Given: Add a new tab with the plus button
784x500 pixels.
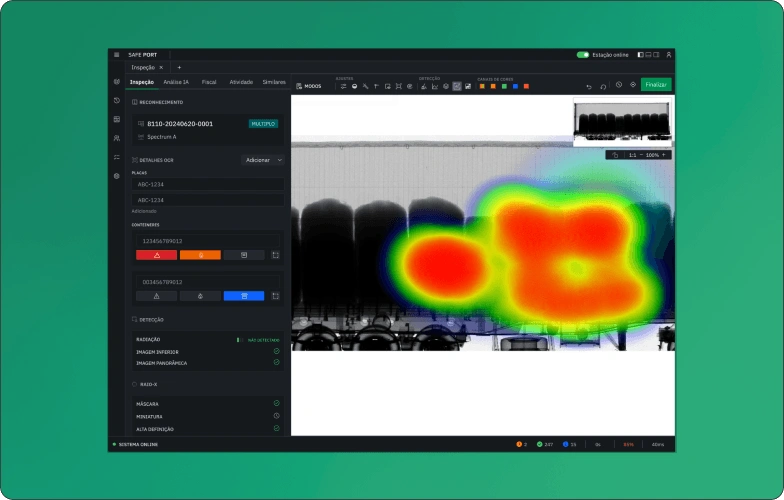Looking at the screenshot, I should pos(180,68).
